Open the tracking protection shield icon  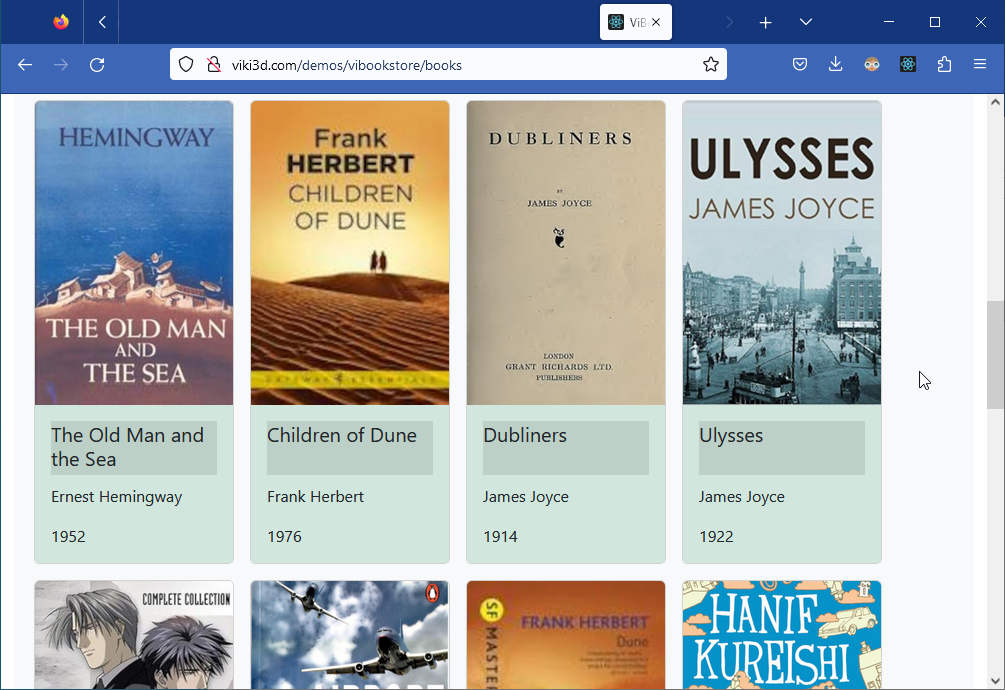tap(186, 65)
